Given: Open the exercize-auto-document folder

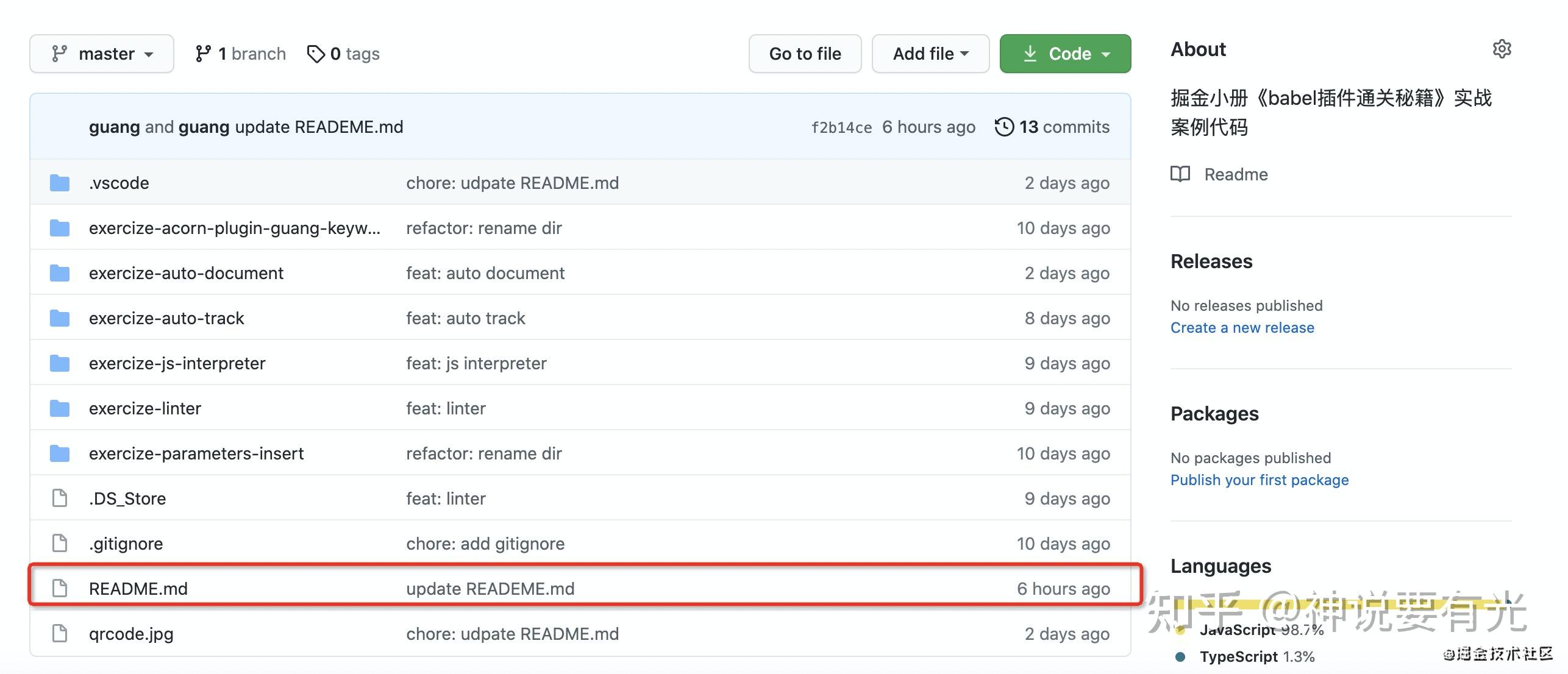Looking at the screenshot, I should coord(186,273).
